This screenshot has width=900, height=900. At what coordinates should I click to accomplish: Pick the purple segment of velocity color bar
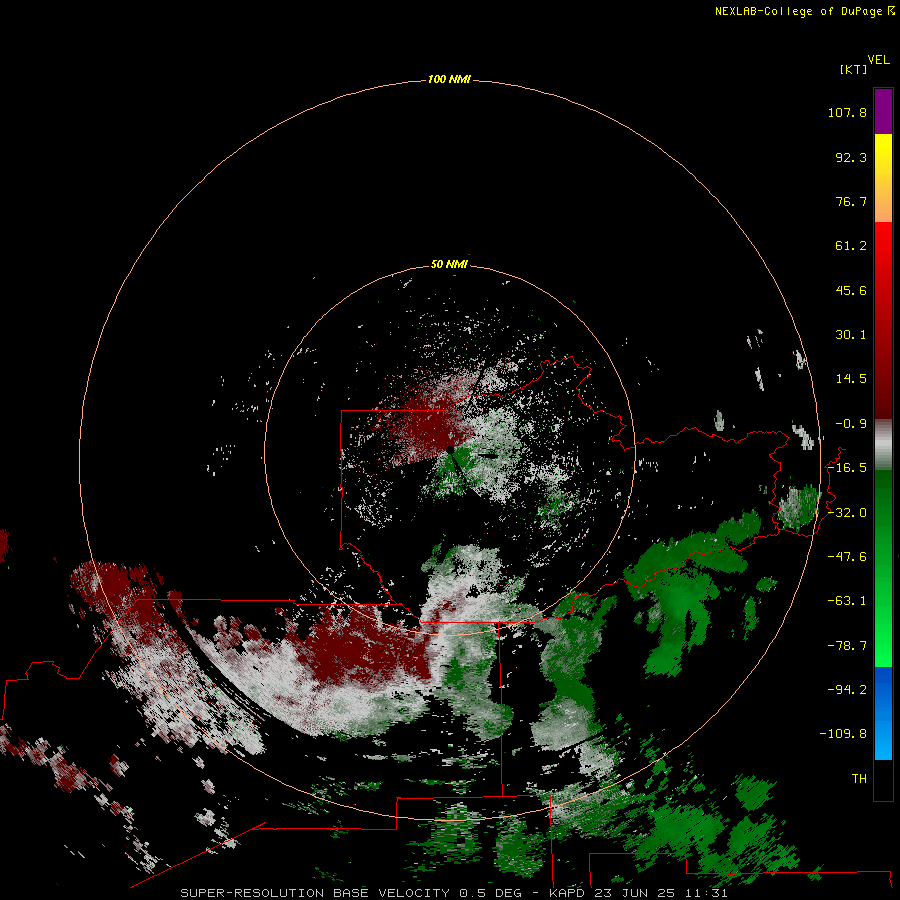coord(883,111)
